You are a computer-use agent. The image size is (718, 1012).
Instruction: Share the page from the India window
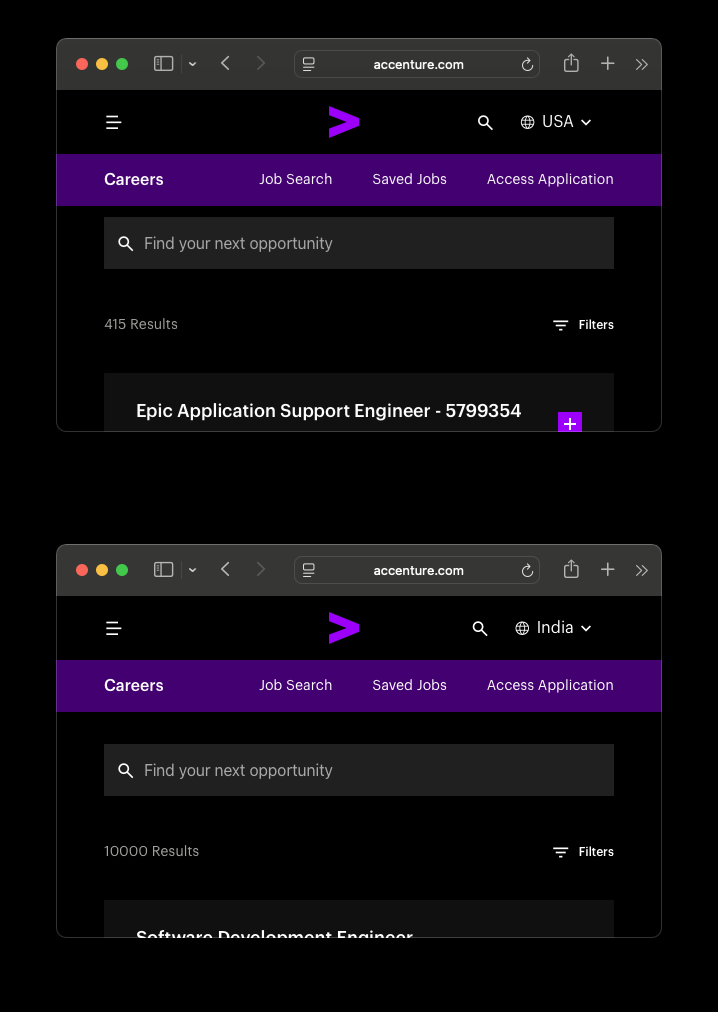[571, 569]
